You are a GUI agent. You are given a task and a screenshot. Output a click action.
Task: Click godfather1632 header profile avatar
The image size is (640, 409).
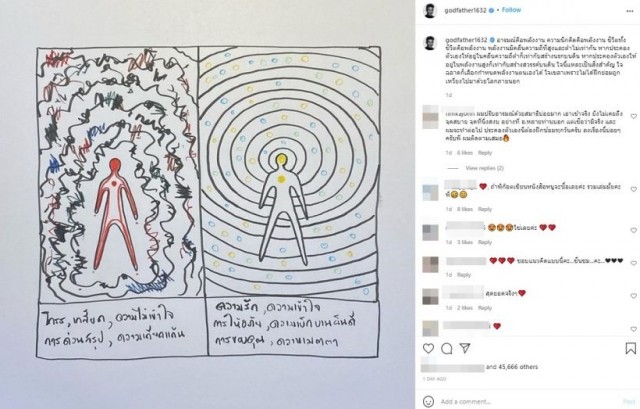[430, 11]
